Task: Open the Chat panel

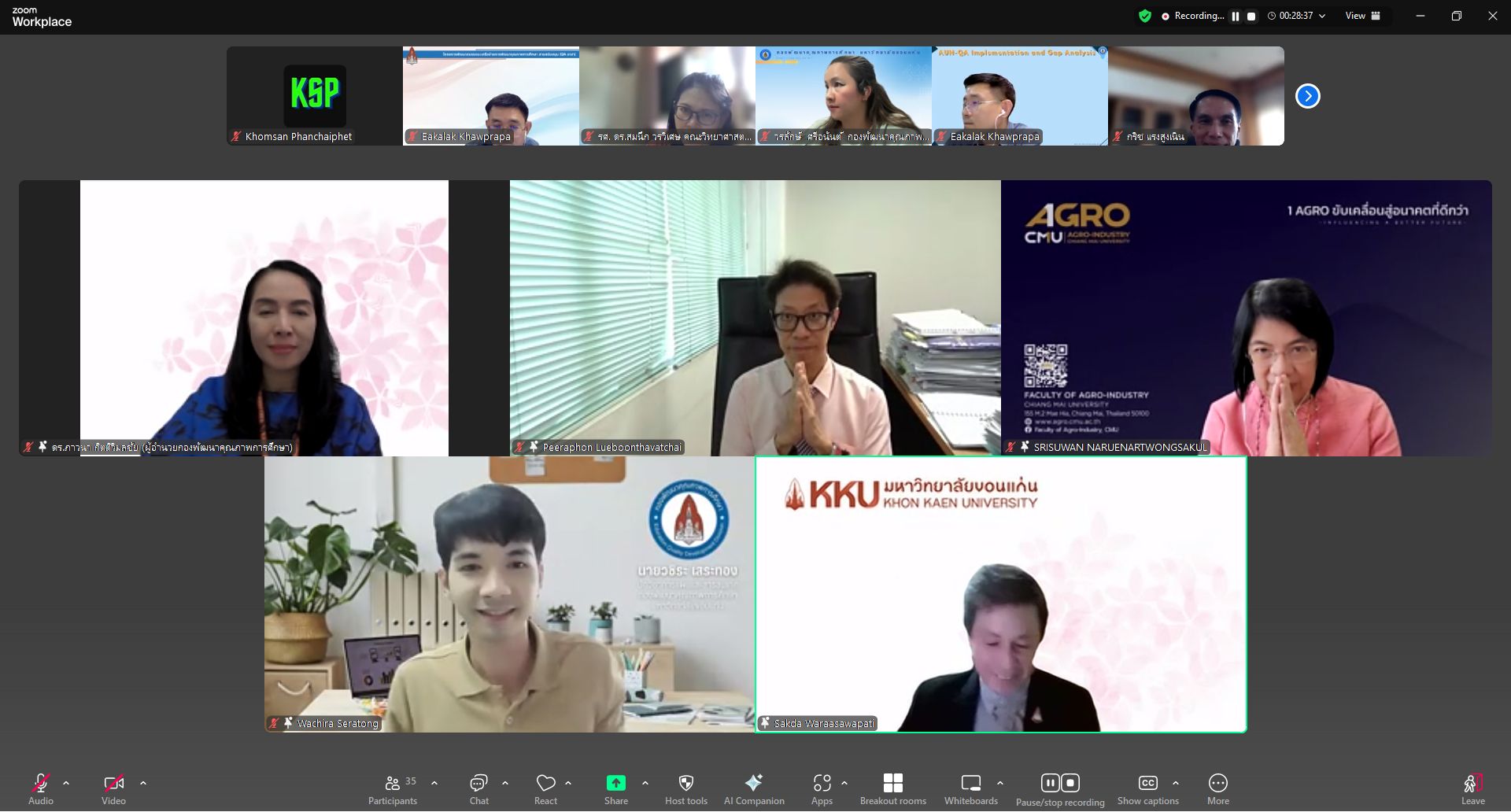Action: click(478, 789)
